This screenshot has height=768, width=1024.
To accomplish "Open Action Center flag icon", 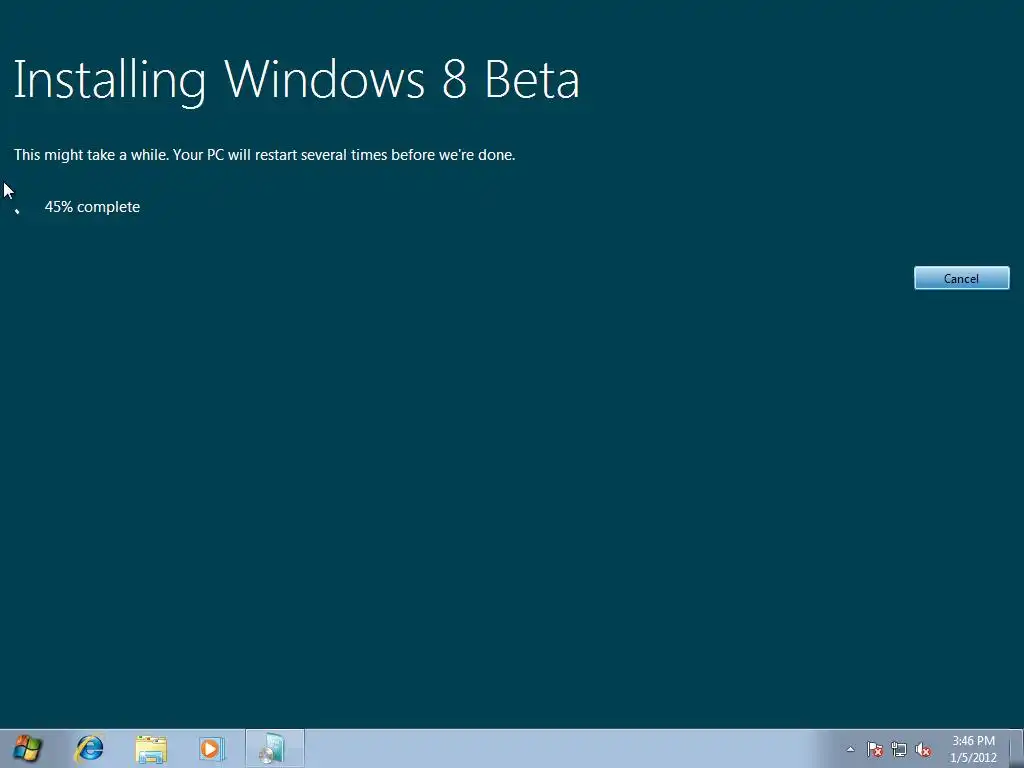I will click(874, 749).
